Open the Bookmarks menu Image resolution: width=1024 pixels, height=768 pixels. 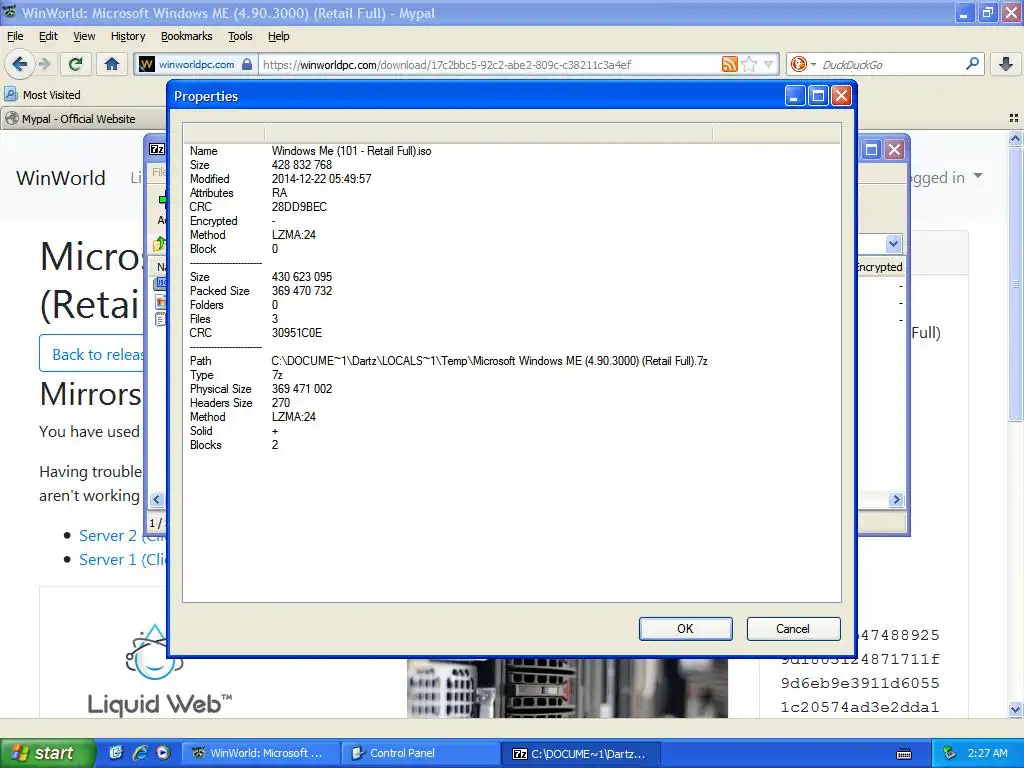coord(186,36)
